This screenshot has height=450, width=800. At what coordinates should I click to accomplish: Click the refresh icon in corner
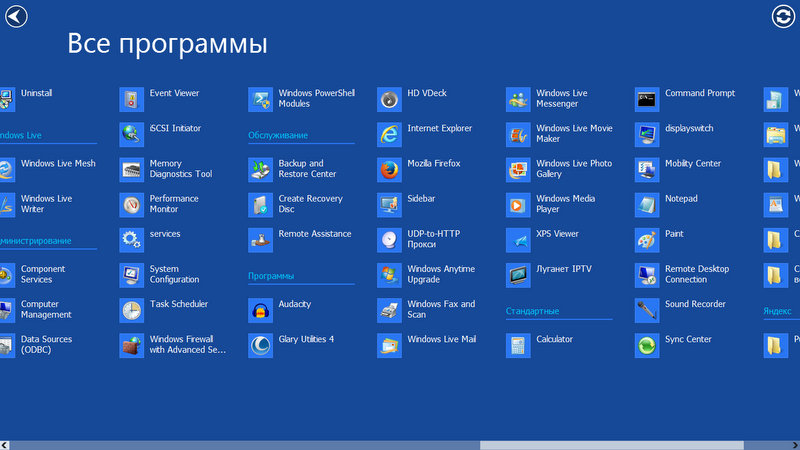pos(783,16)
